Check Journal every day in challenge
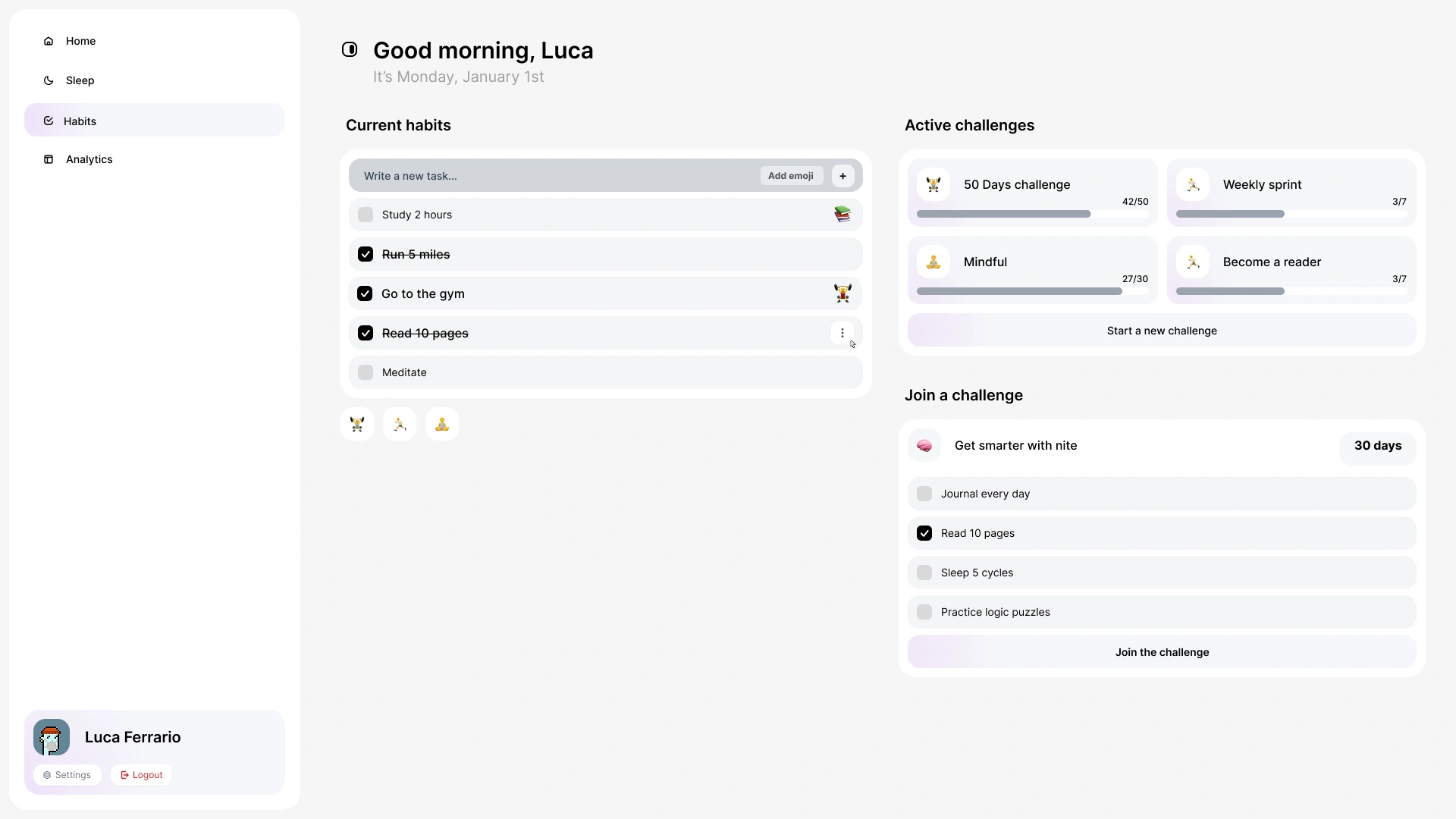The width and height of the screenshot is (1456, 819). [924, 494]
